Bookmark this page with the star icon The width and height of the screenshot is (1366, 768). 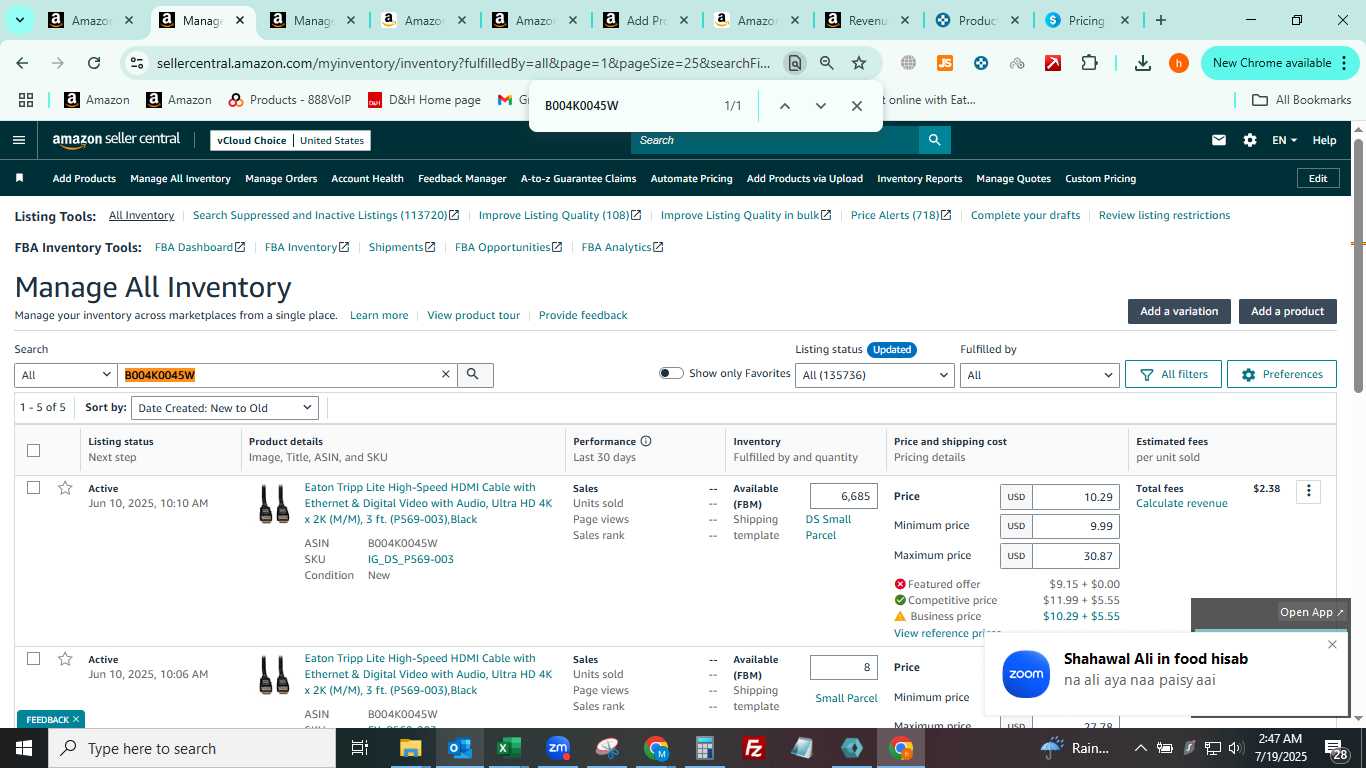tap(859, 63)
